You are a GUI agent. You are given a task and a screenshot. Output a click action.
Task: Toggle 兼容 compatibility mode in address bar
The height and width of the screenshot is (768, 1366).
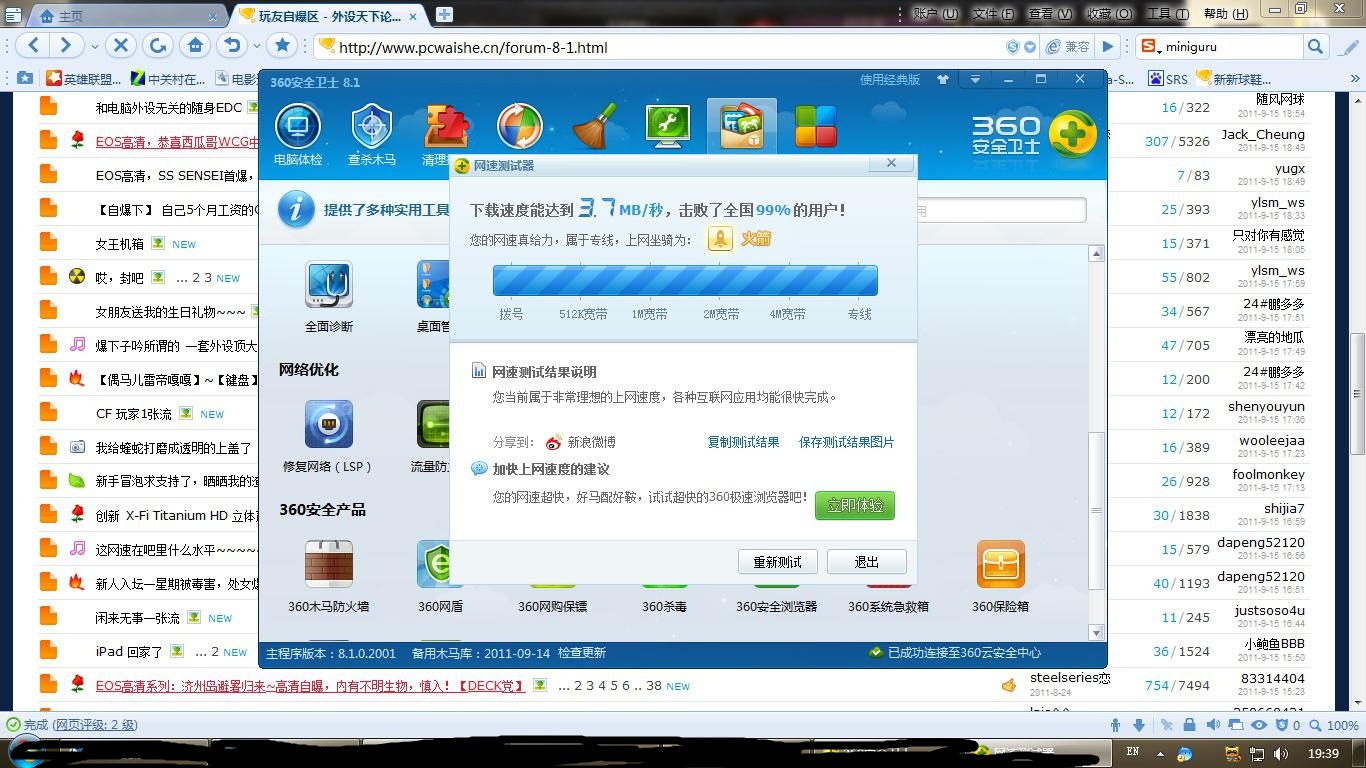1068,47
